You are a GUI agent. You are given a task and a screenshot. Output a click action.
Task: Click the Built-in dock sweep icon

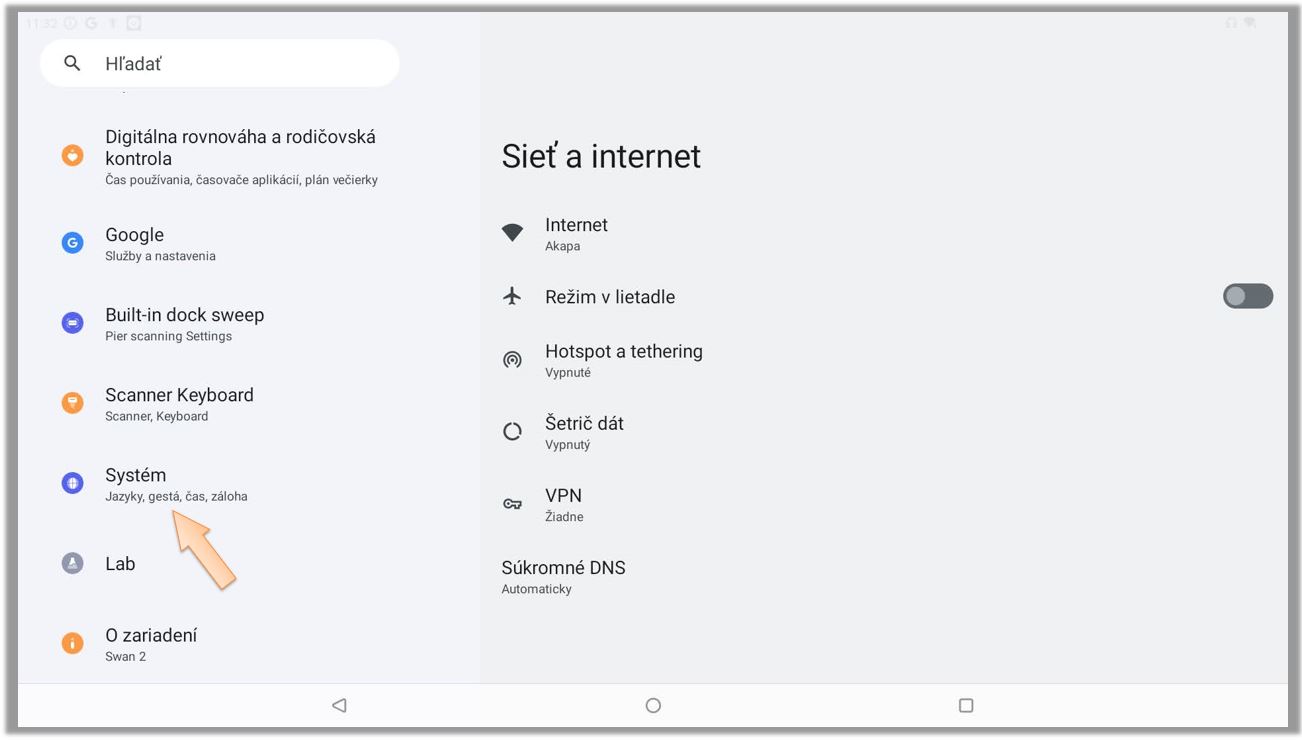click(x=72, y=323)
